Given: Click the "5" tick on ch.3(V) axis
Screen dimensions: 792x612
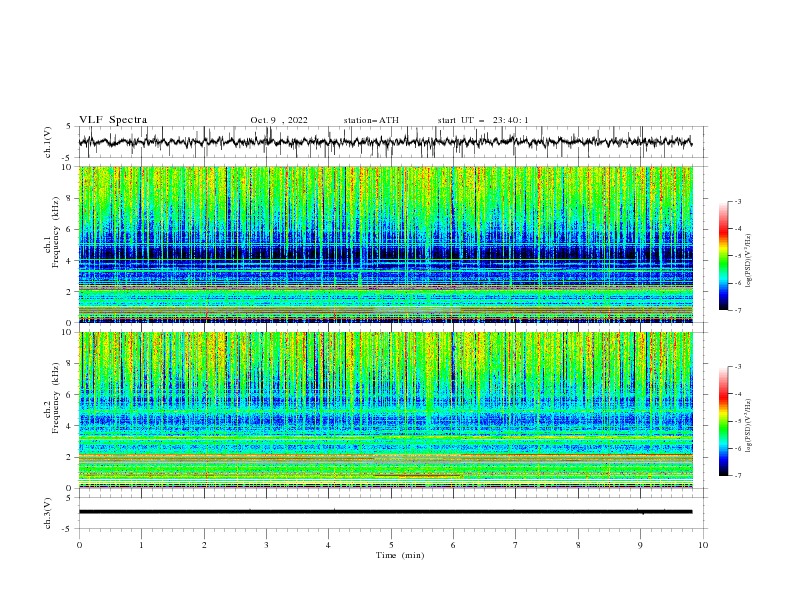Looking at the screenshot, I should click(70, 498).
